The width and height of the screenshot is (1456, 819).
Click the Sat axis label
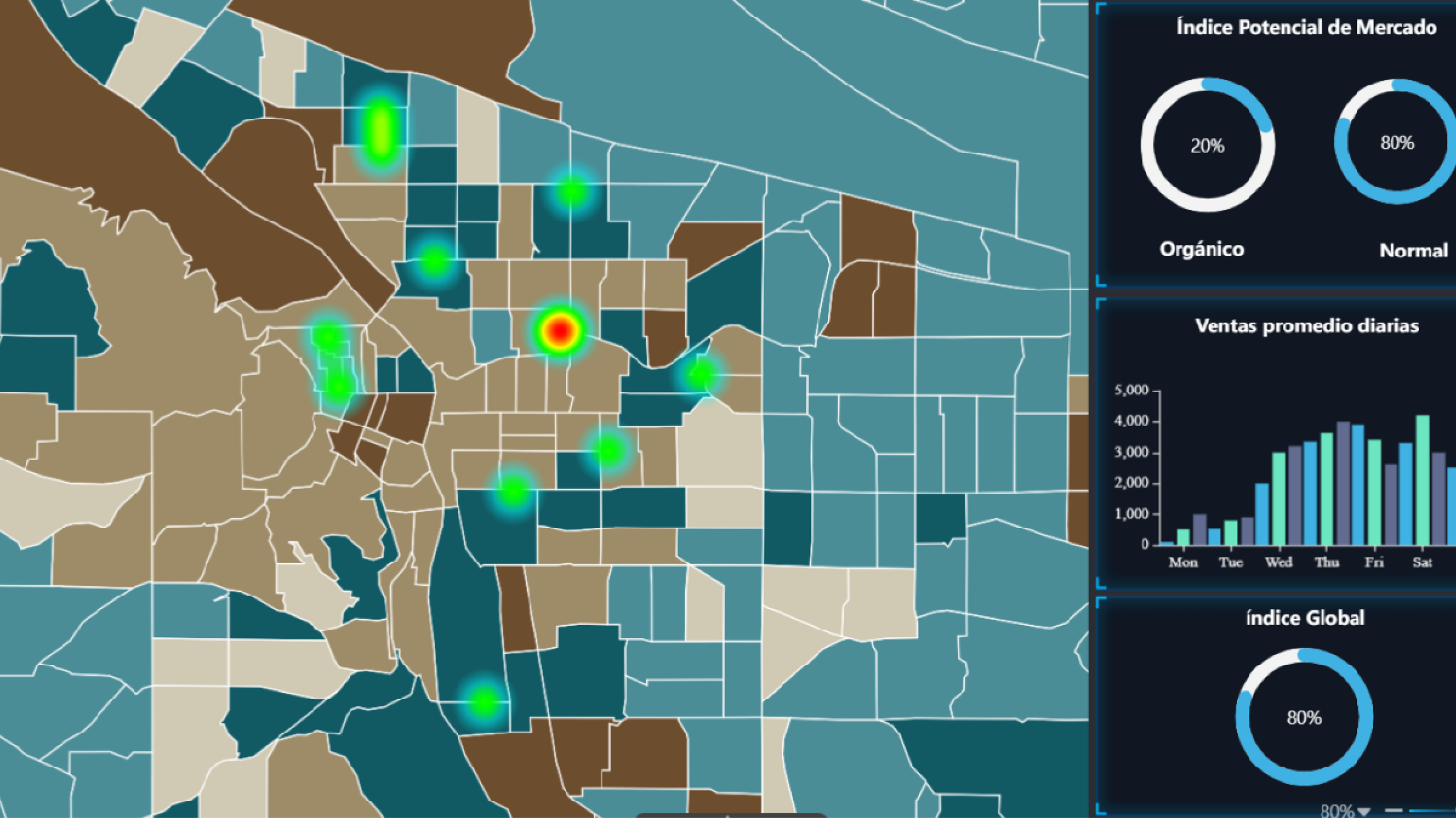pyautogui.click(x=1422, y=562)
